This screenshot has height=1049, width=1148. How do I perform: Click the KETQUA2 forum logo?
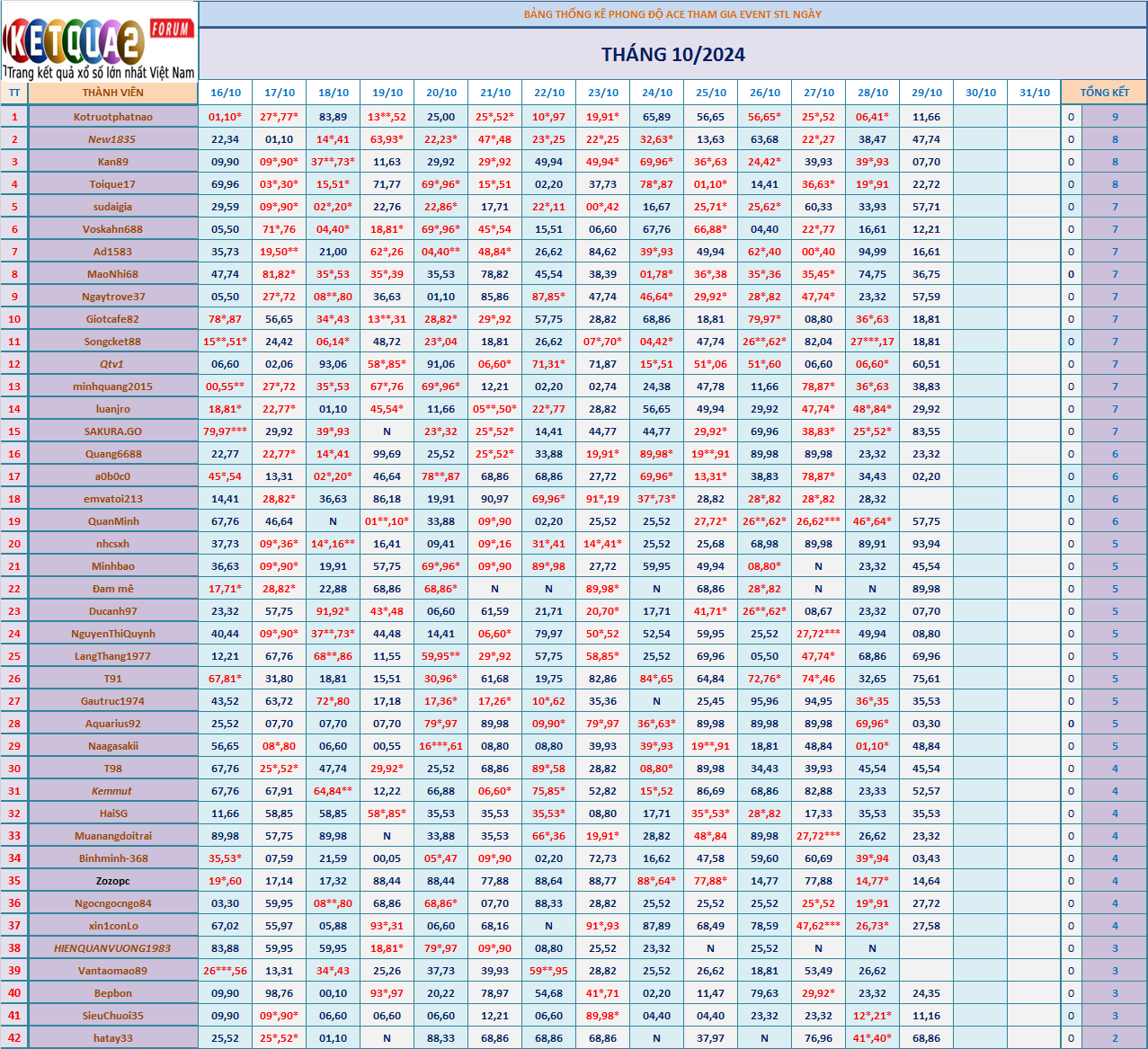click(x=99, y=41)
